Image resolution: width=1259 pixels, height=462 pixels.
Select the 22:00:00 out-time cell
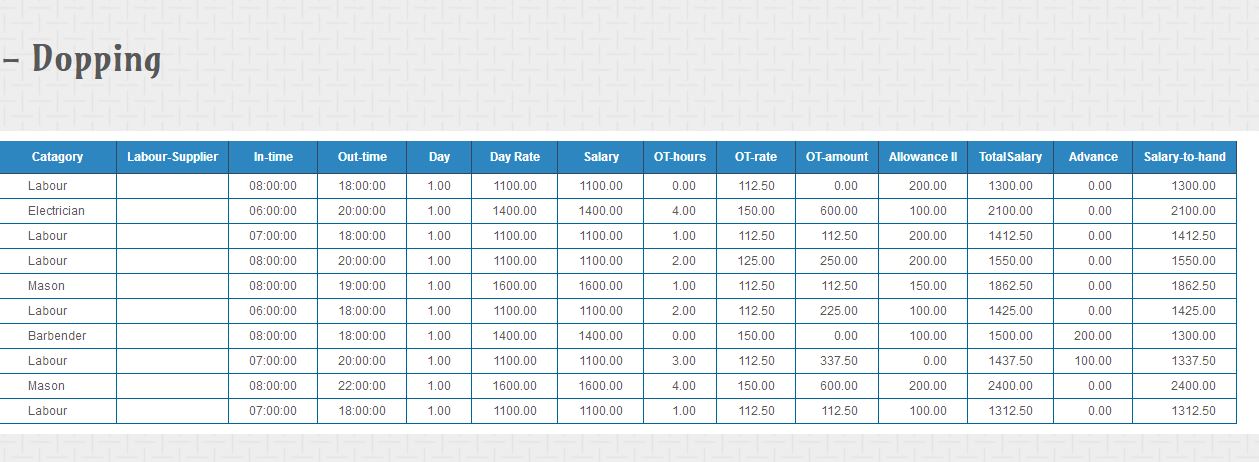click(x=362, y=386)
